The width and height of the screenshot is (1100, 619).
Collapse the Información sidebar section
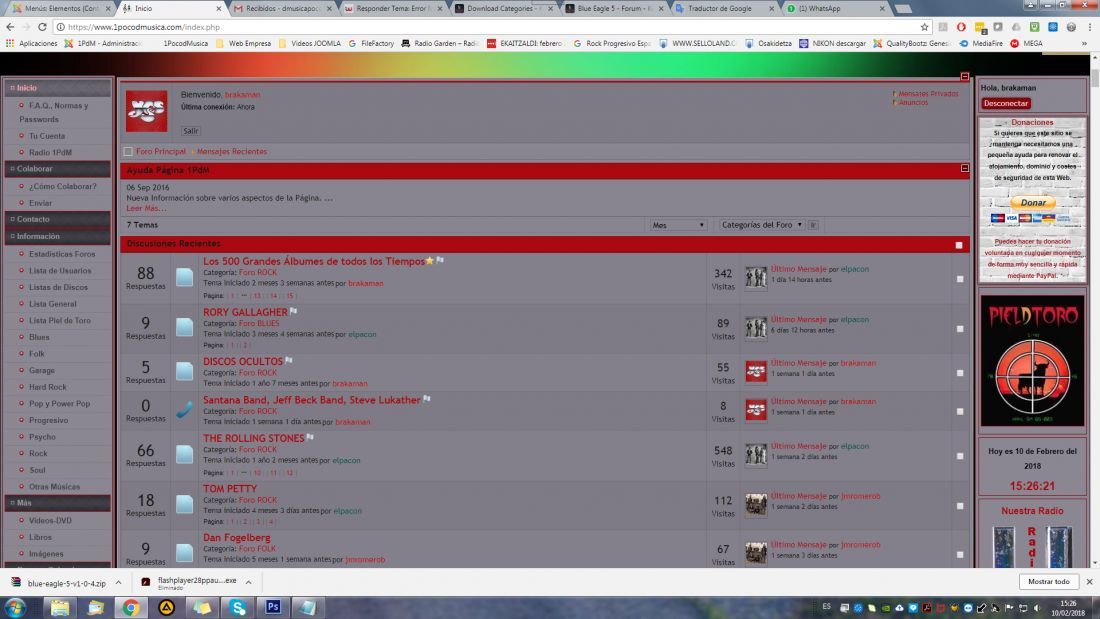point(58,237)
